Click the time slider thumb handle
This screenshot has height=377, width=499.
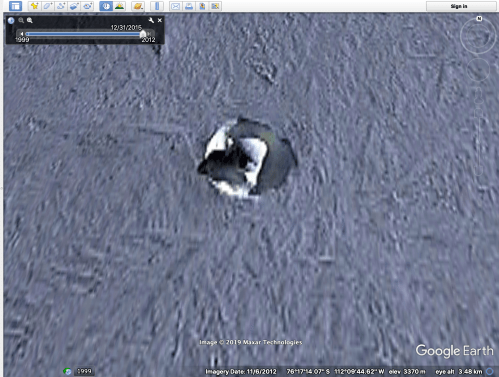coord(143,34)
